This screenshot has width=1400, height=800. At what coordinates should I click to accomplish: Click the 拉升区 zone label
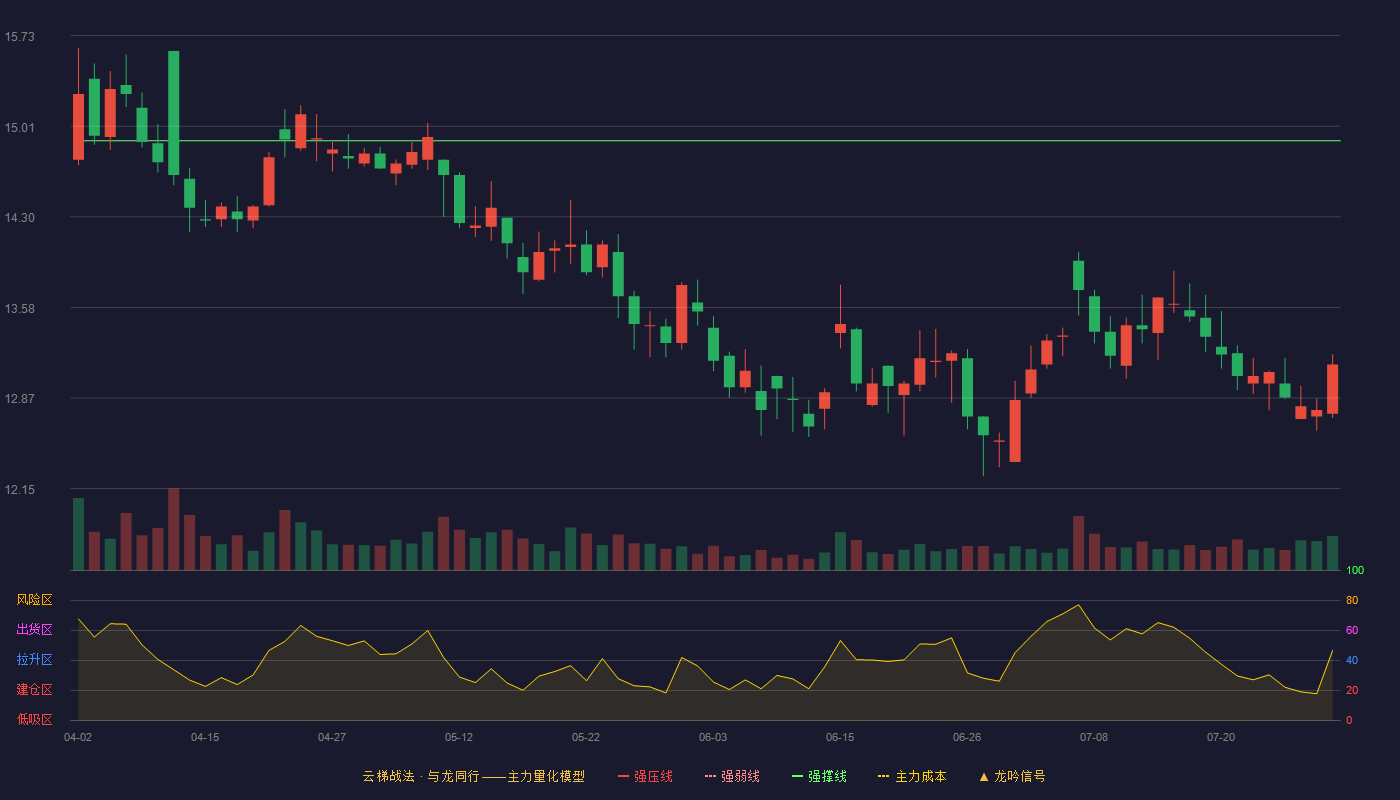(x=34, y=660)
